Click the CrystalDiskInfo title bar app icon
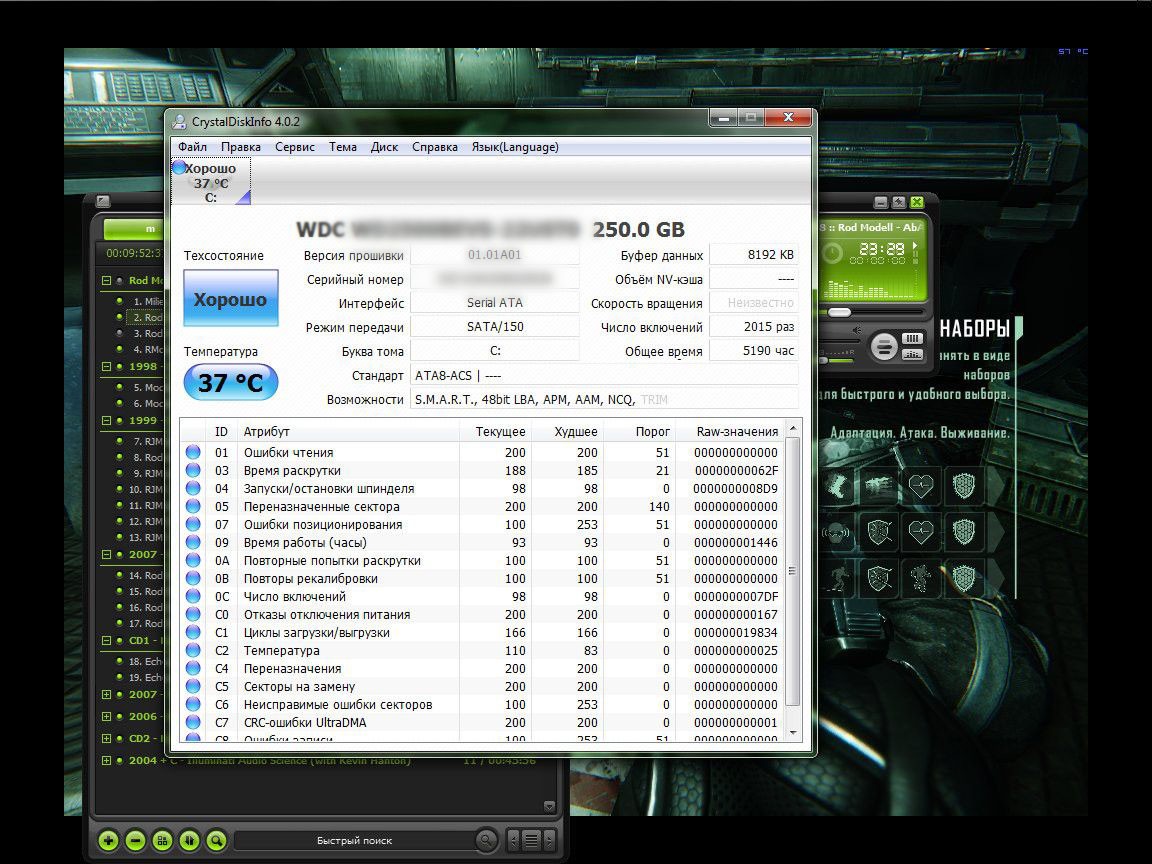Image resolution: width=1152 pixels, height=864 pixels. point(179,122)
